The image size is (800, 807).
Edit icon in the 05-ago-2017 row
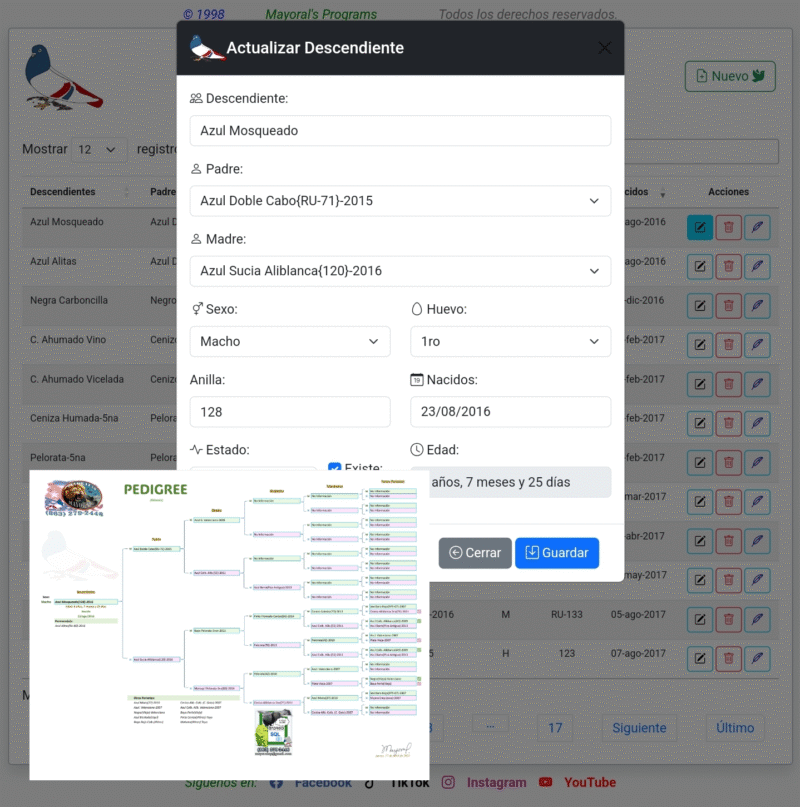700,620
